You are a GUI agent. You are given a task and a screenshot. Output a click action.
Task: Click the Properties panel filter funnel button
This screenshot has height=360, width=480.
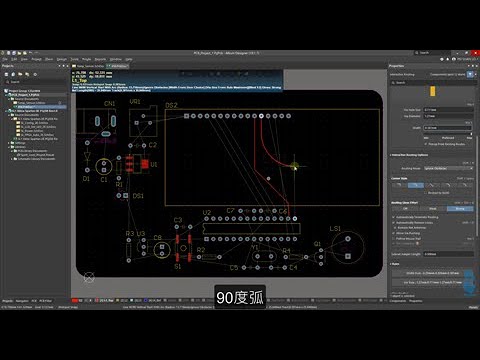[470, 74]
